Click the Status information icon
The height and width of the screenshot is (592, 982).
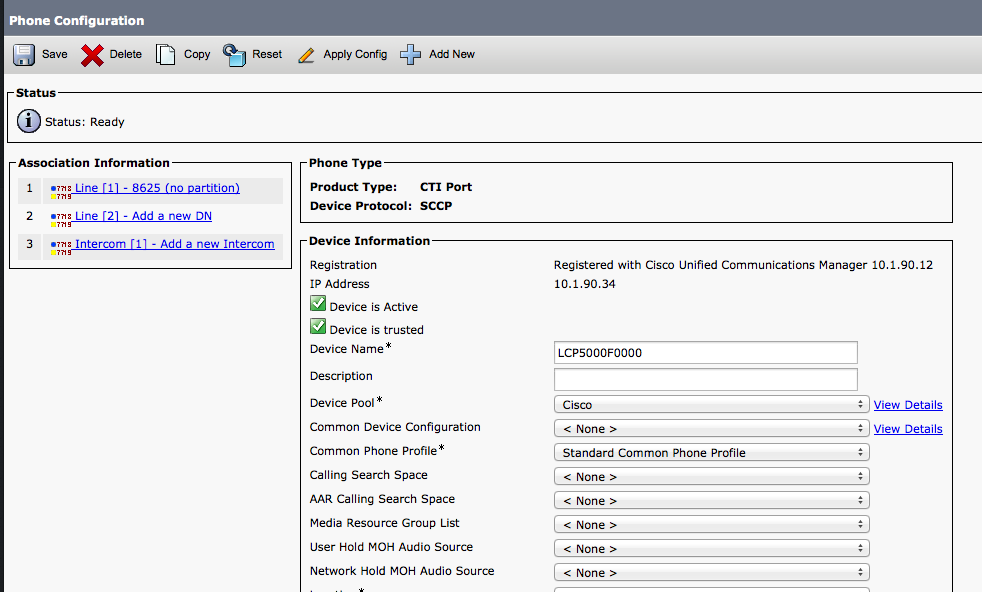coord(28,121)
